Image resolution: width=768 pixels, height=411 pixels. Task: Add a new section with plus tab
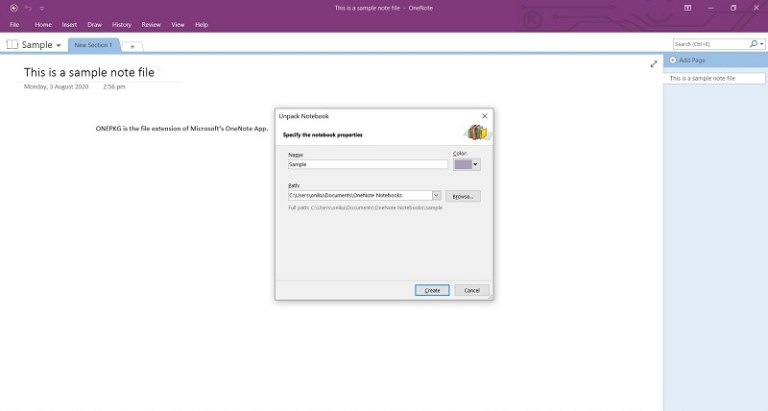point(132,47)
